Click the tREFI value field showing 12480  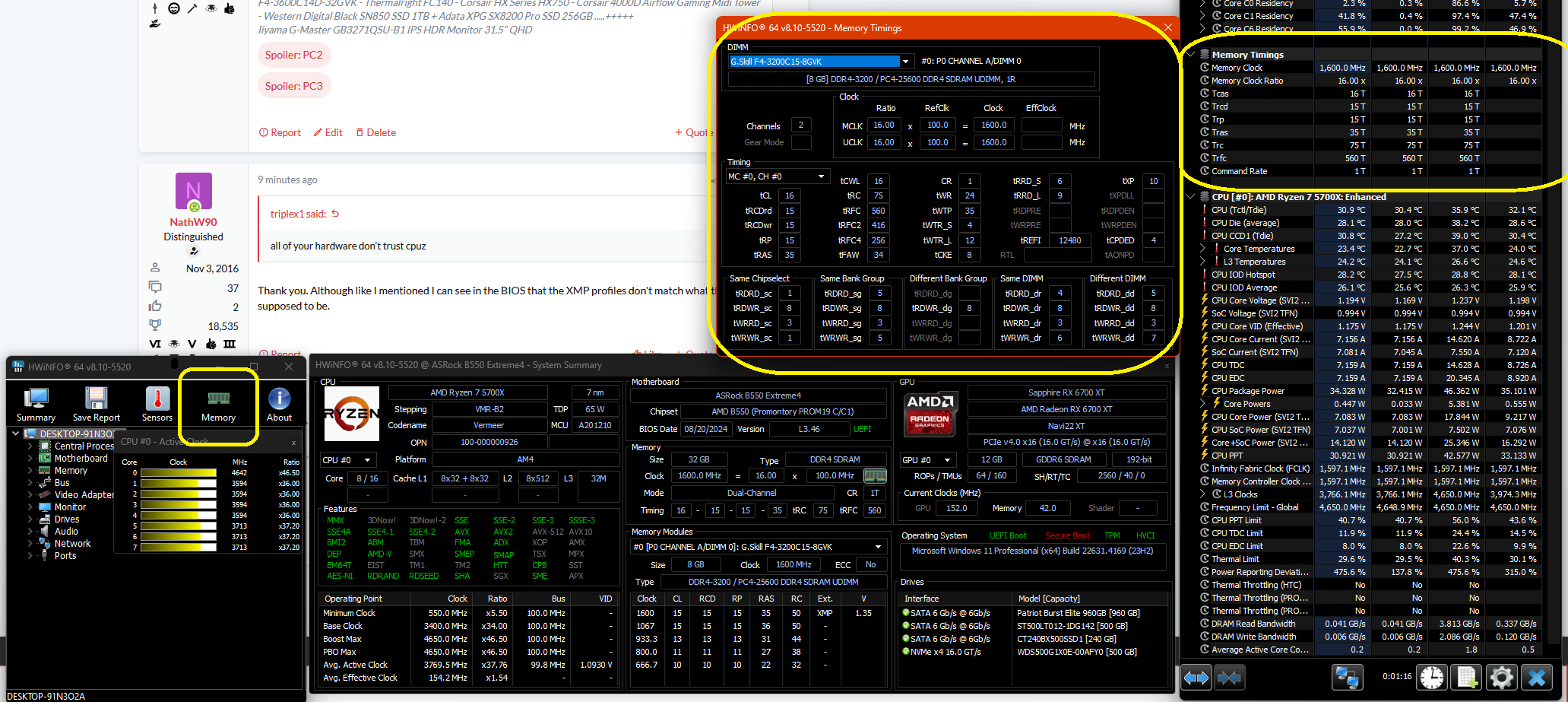[1069, 240]
